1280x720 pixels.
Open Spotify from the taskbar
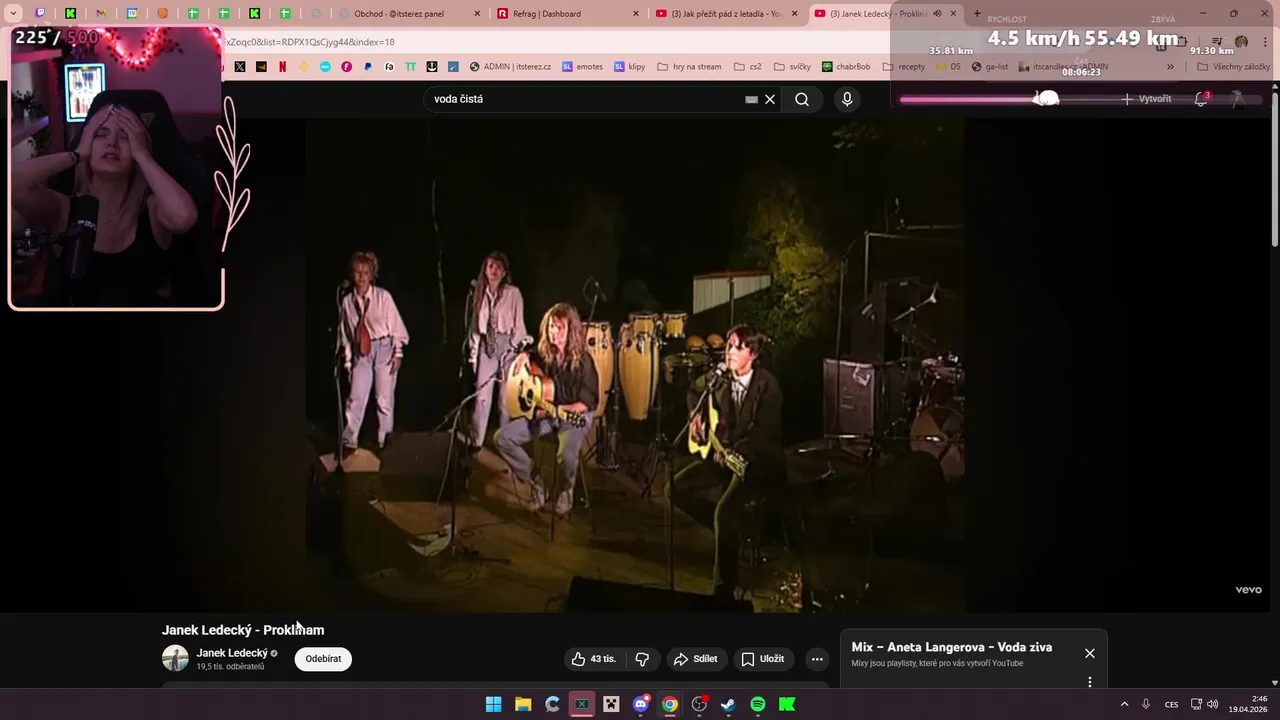coord(758,704)
